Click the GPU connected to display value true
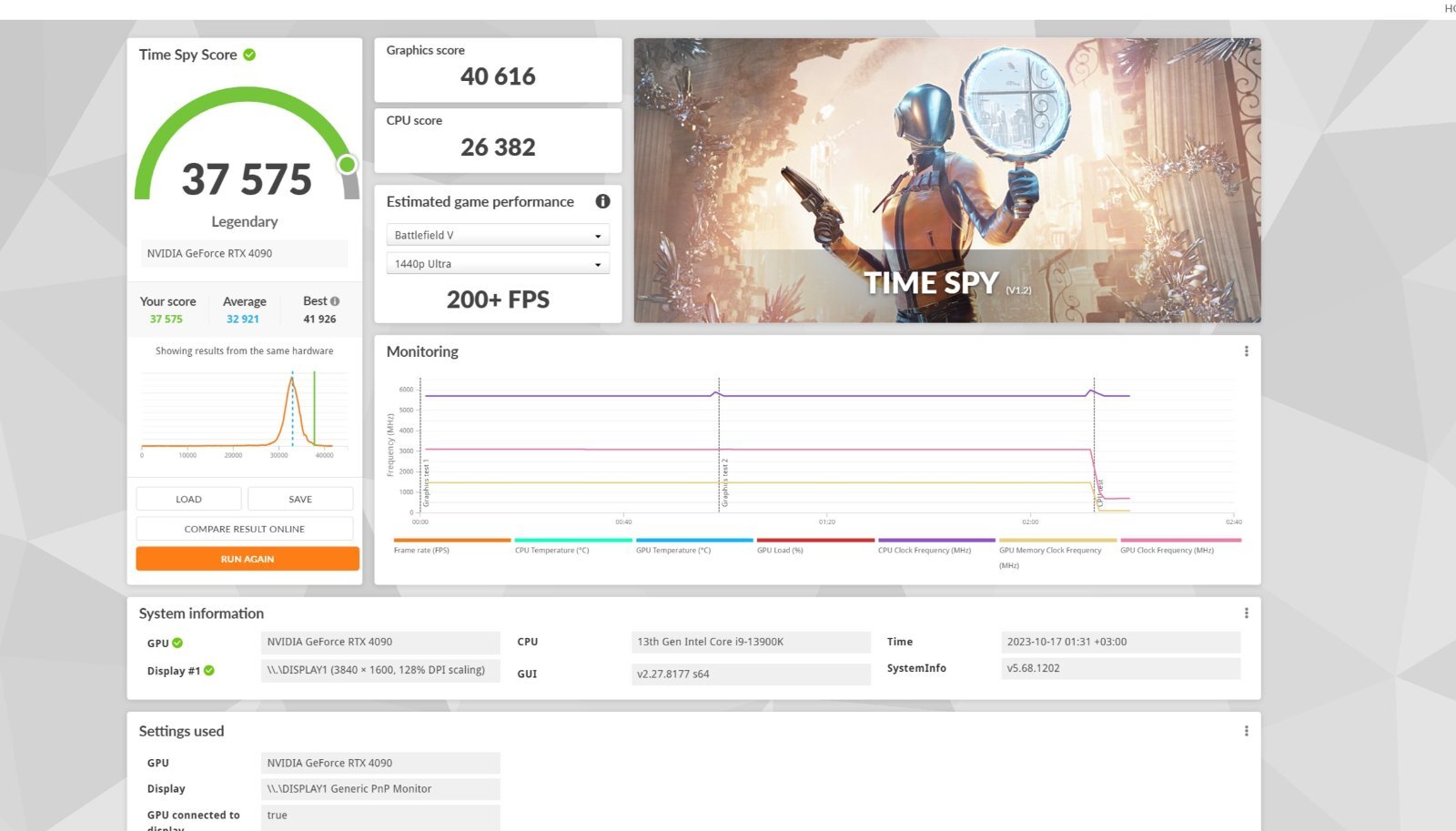 click(380, 816)
